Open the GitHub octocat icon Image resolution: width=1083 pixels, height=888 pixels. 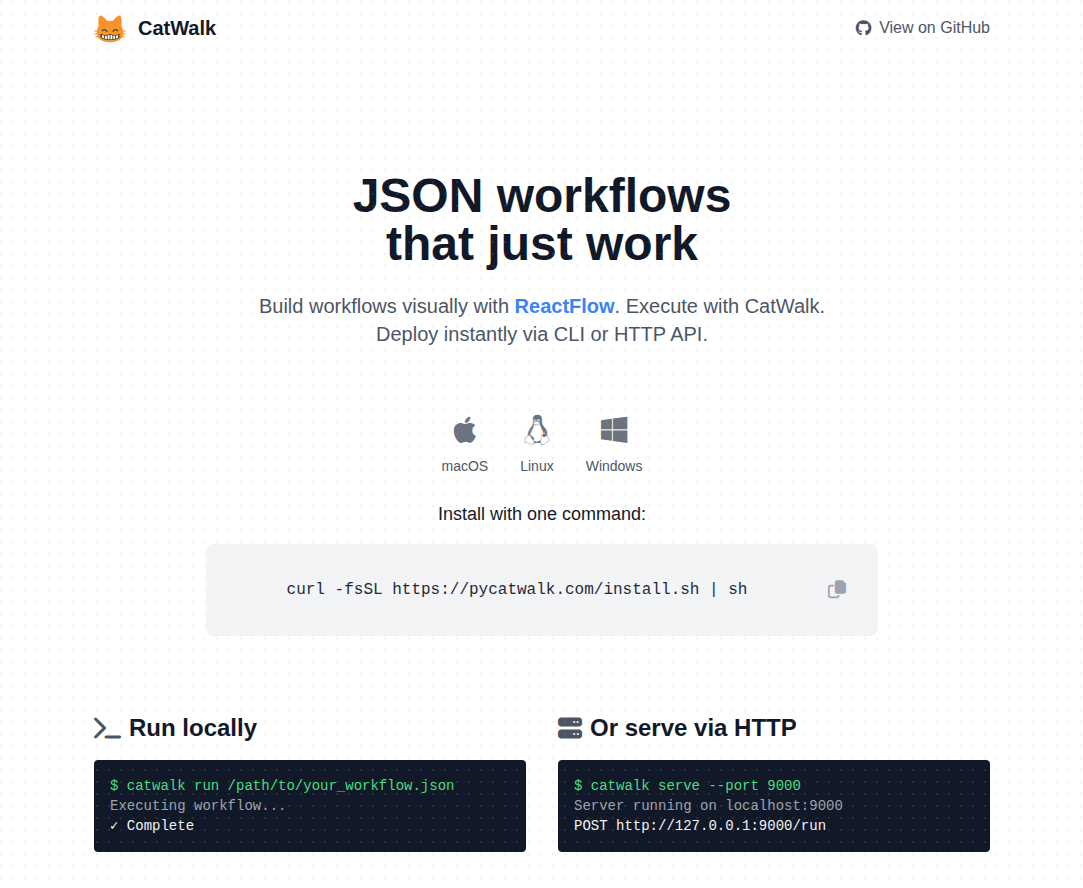click(x=863, y=28)
